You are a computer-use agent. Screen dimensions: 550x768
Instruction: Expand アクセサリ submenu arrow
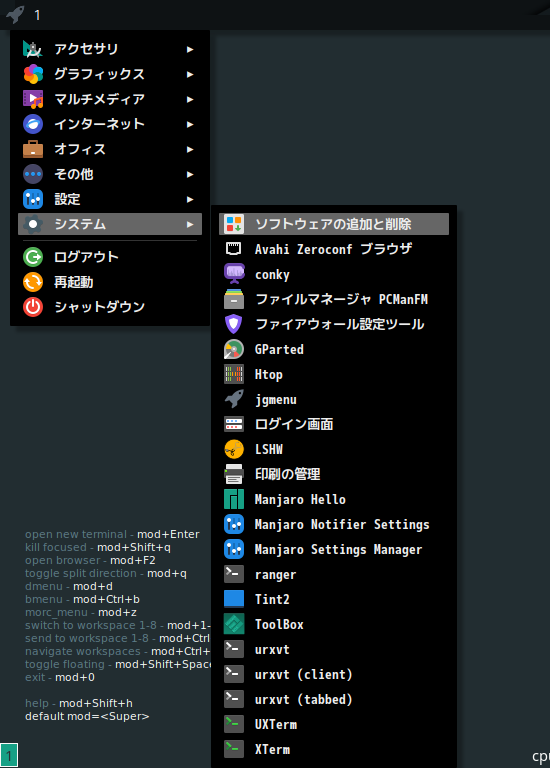click(190, 49)
